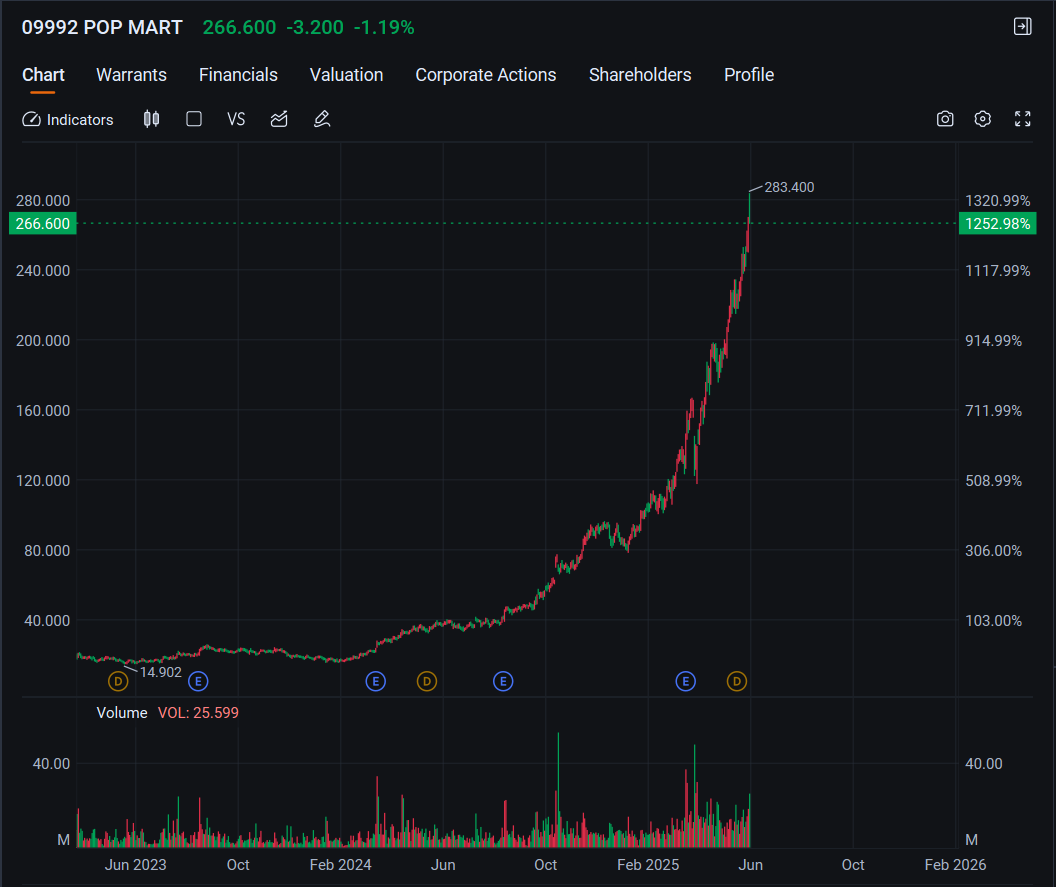1056x887 pixels.
Task: Click the -3.200 price change value
Action: tap(315, 28)
